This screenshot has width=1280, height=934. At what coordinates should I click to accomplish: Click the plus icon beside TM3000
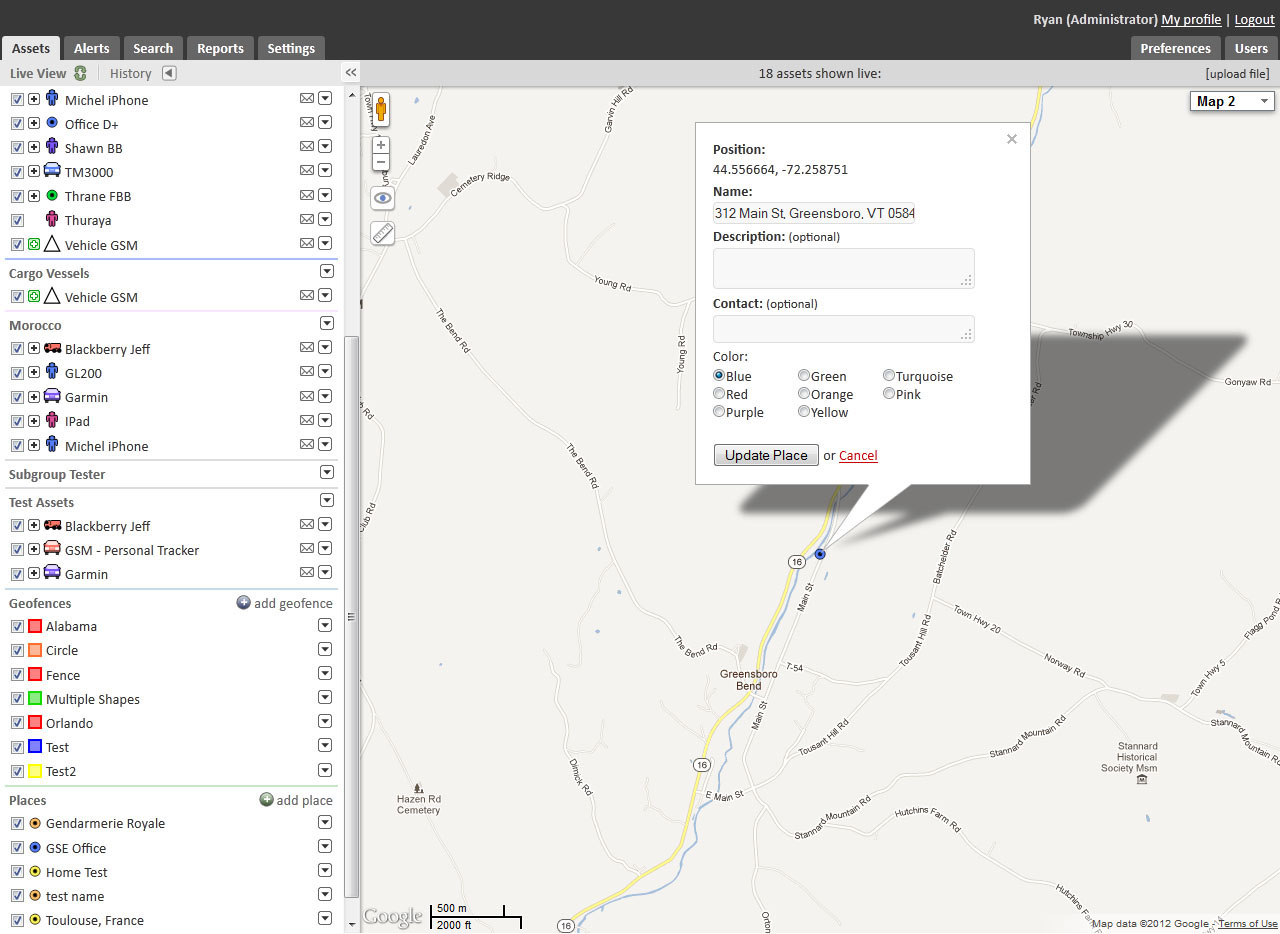coord(33,170)
